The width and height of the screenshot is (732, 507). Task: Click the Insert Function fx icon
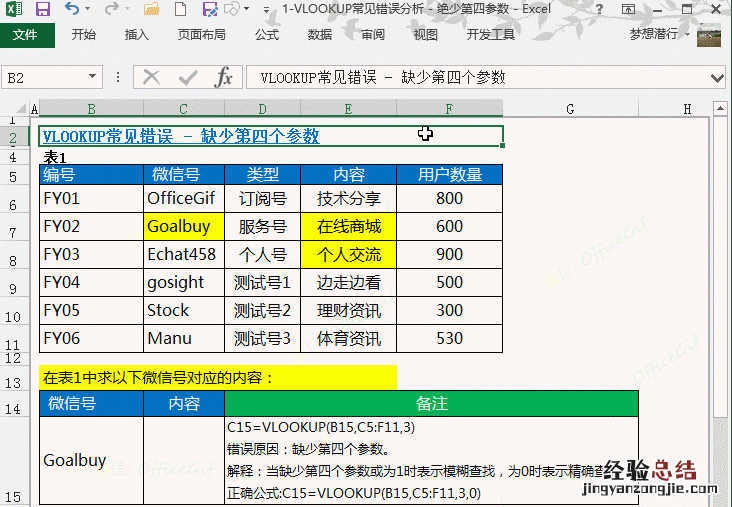coord(224,77)
